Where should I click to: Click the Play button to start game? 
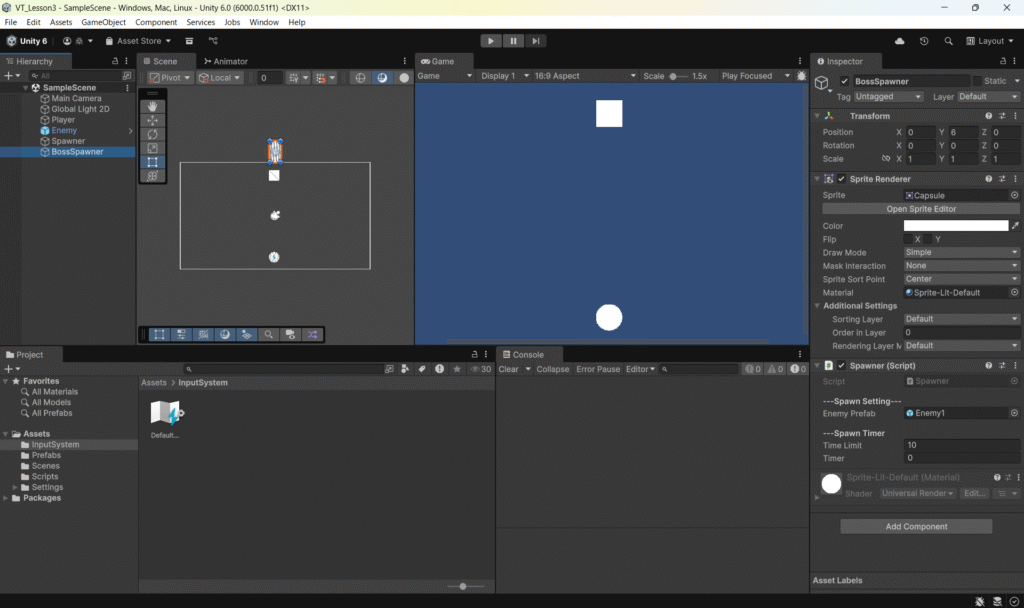point(490,41)
